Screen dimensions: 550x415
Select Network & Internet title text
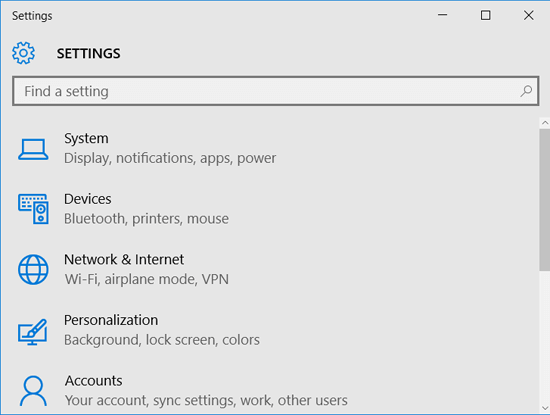[124, 260]
